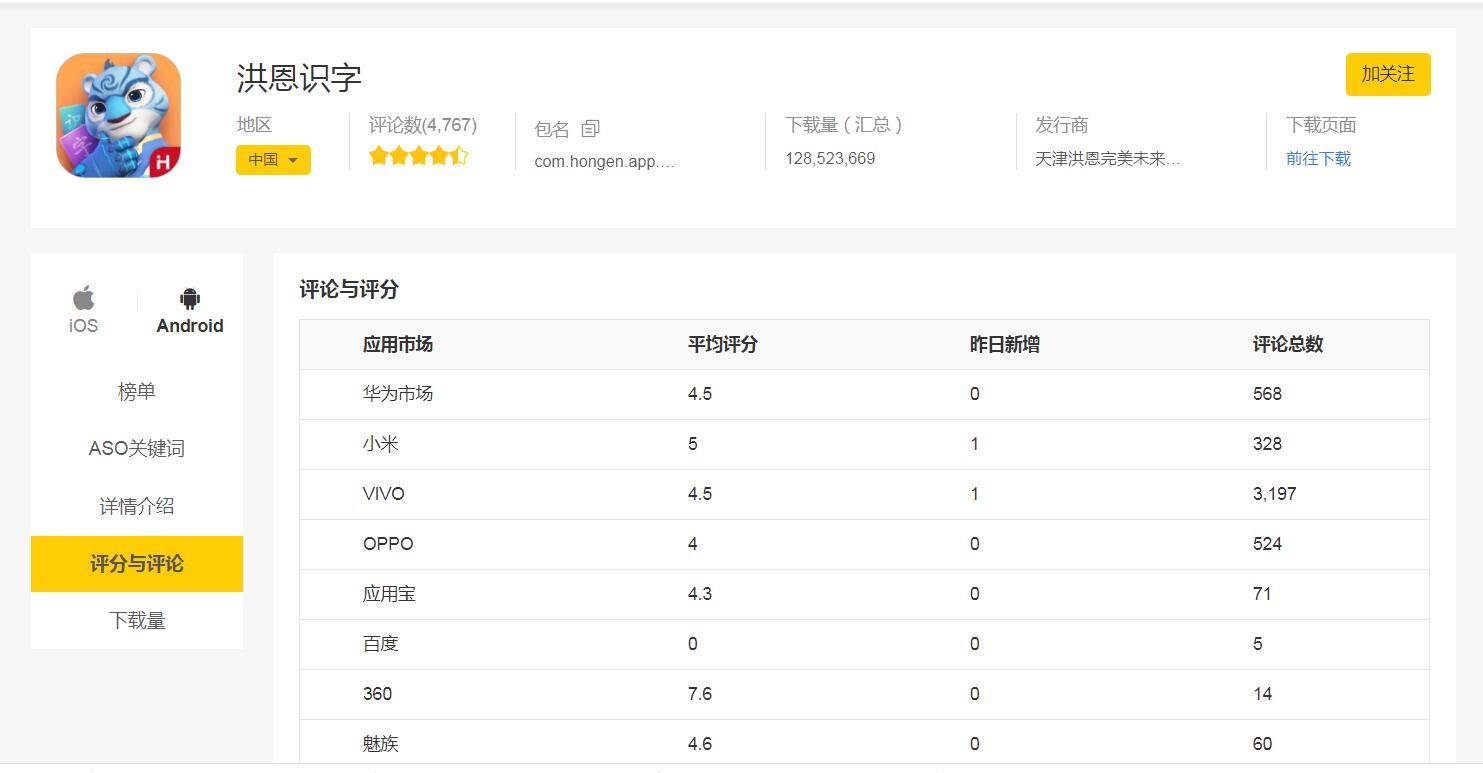The image size is (1483, 773).
Task: Click the 洪恩识字 app icon
Action: pos(118,116)
